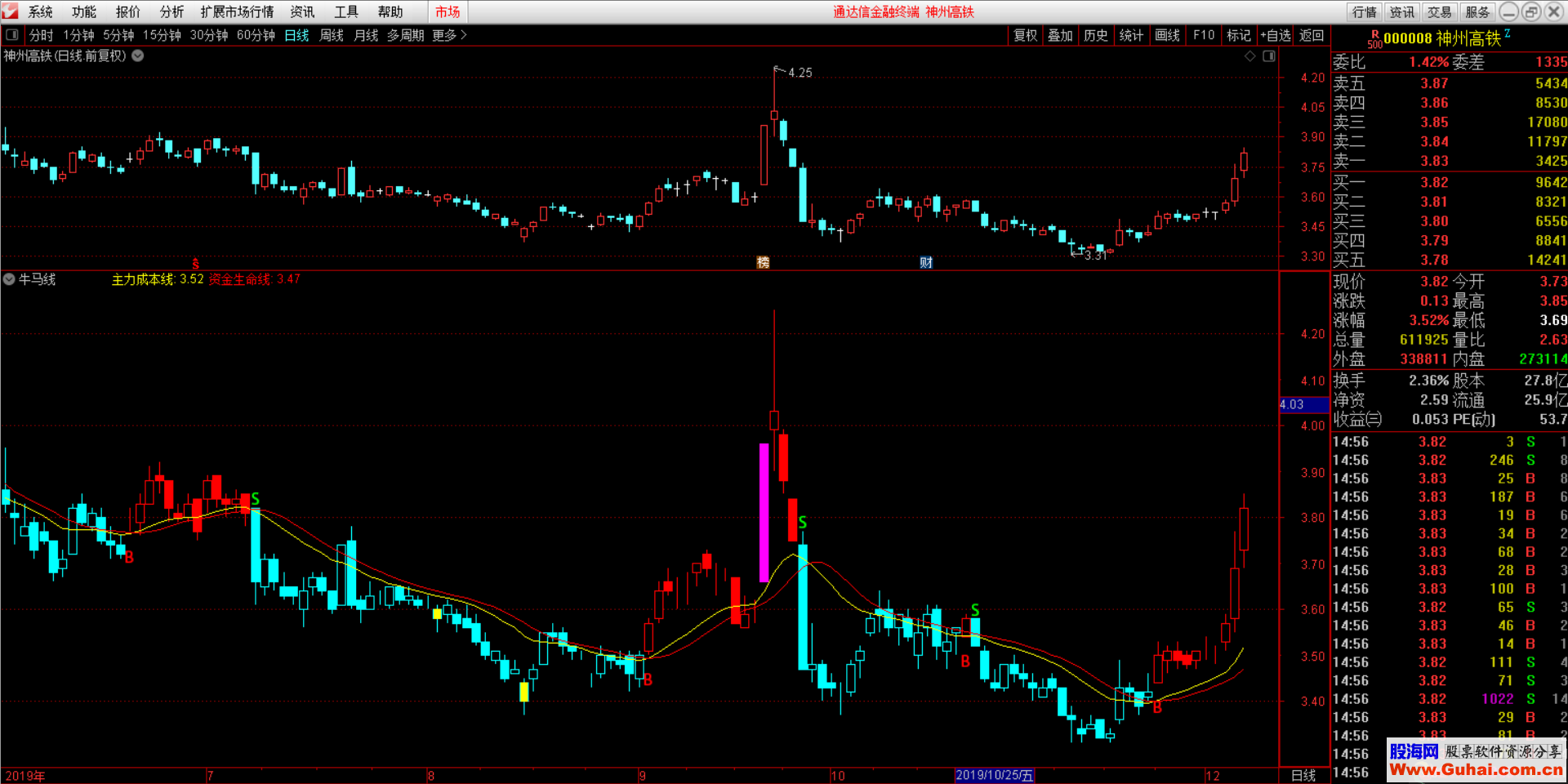Click the 行情 button at top right
Viewport: 1568px width, 784px height.
pyautogui.click(x=1365, y=11)
